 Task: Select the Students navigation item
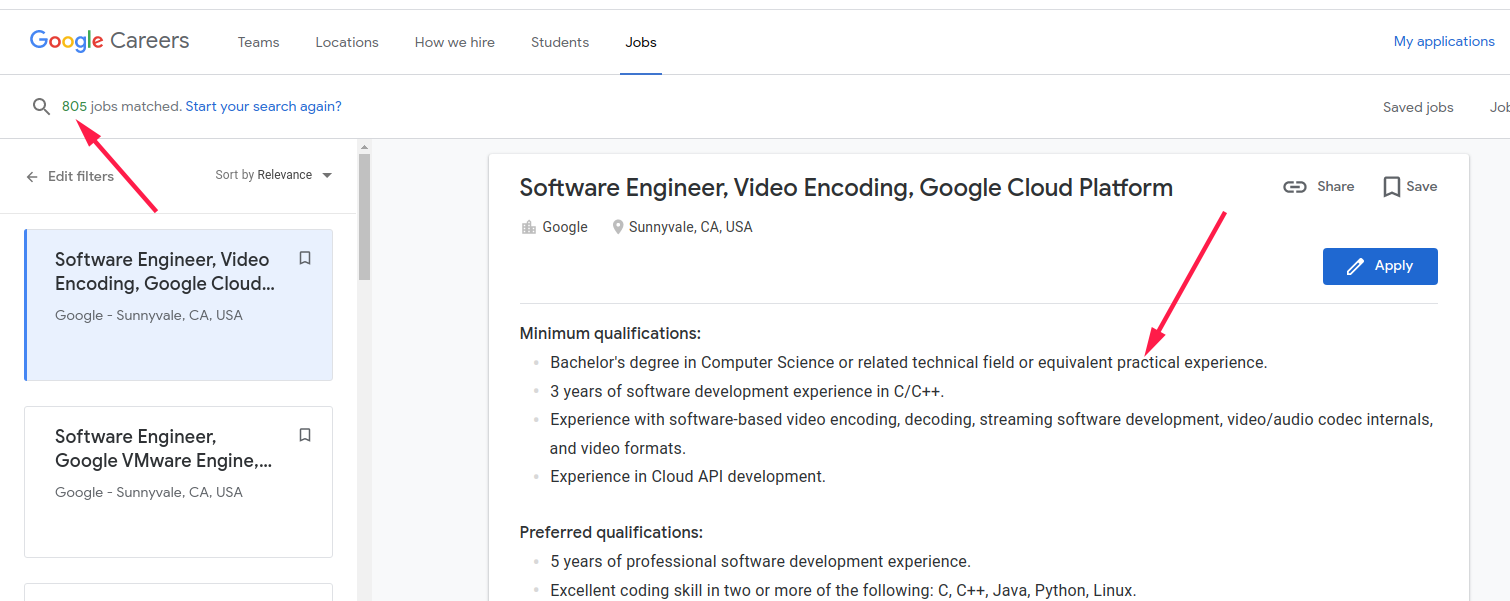pyautogui.click(x=560, y=42)
